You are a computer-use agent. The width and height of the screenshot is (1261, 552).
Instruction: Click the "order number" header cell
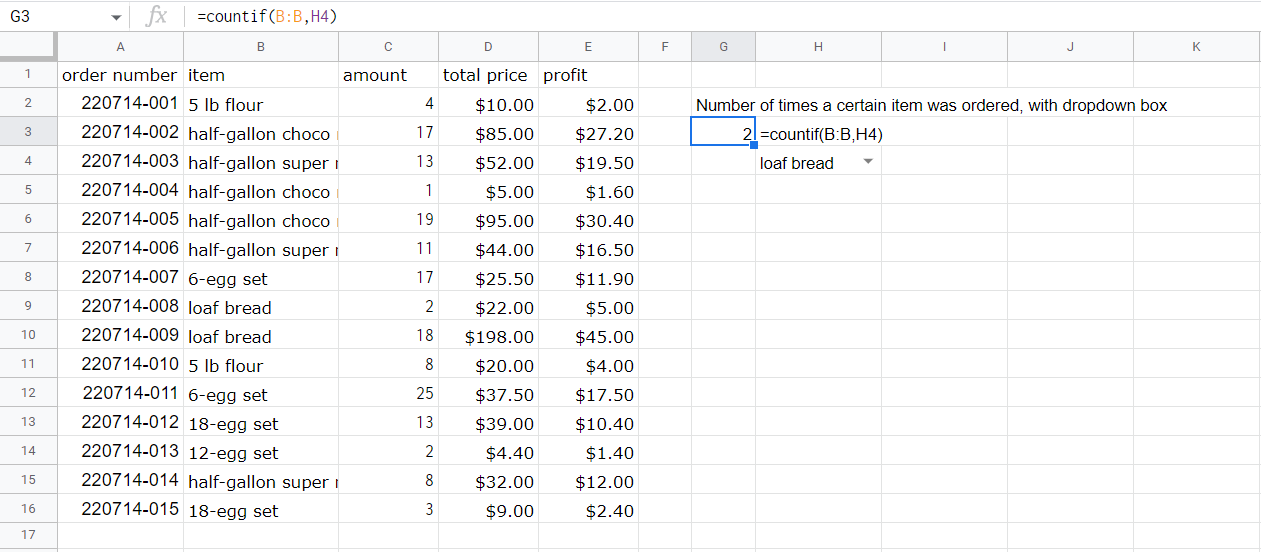coord(120,75)
